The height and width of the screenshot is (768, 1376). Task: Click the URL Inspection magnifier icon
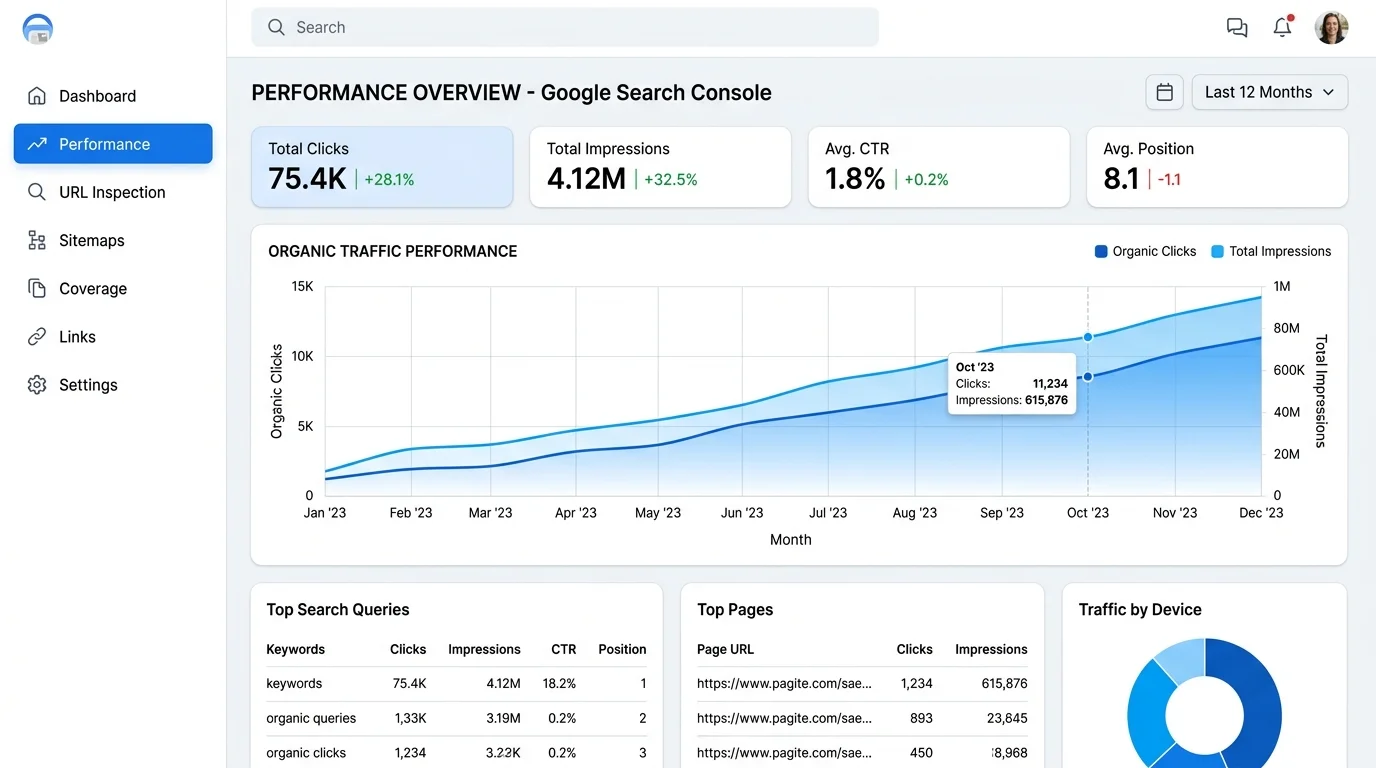[37, 192]
